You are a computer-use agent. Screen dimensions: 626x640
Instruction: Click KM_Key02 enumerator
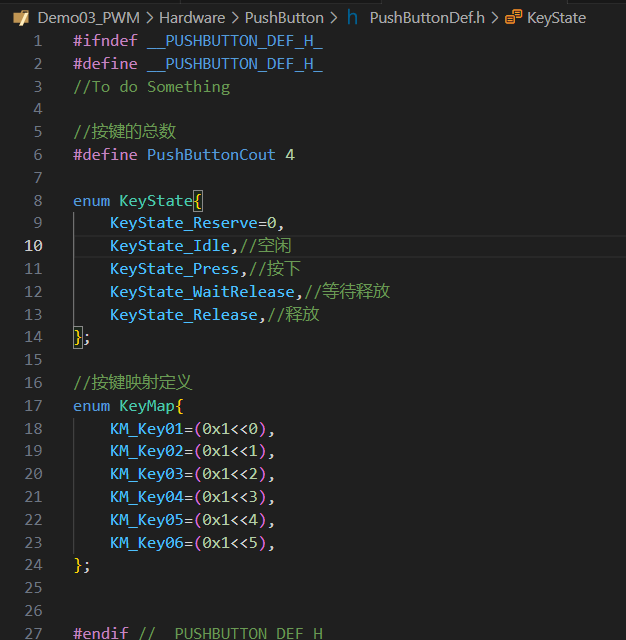pyautogui.click(x=147, y=451)
